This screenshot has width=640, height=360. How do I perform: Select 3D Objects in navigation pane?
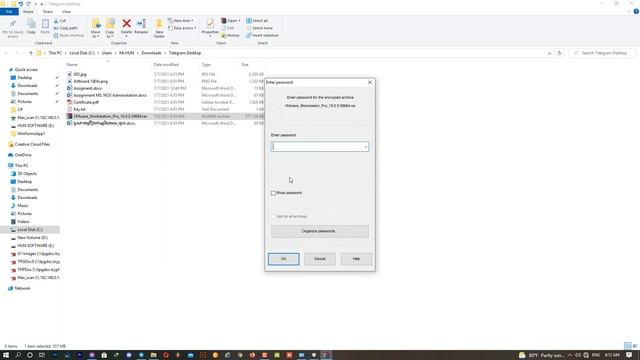[27, 174]
